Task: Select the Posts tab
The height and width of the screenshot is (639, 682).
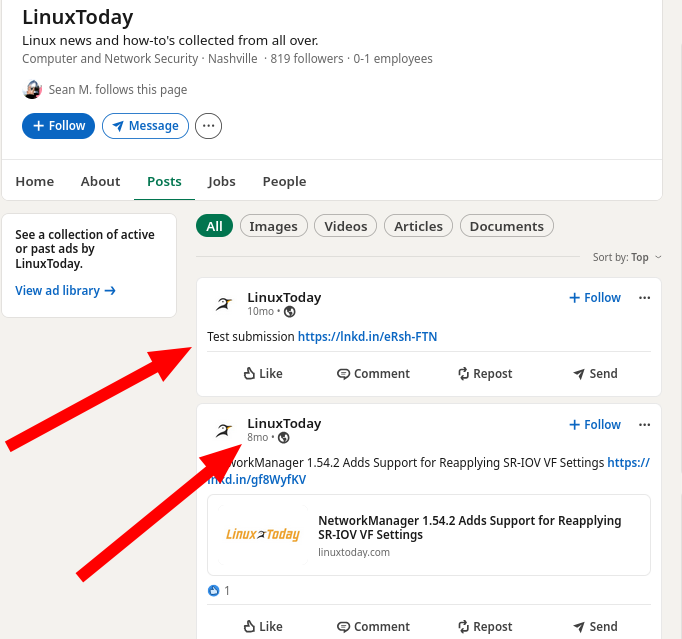Action: coord(164,181)
